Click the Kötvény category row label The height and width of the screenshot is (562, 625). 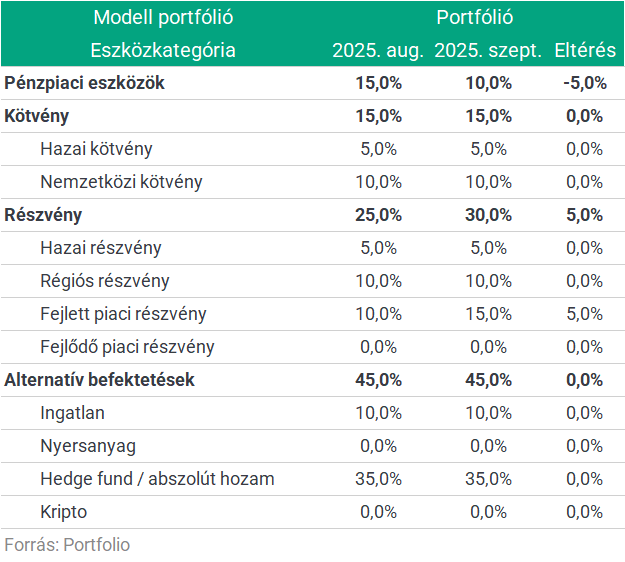(x=37, y=116)
